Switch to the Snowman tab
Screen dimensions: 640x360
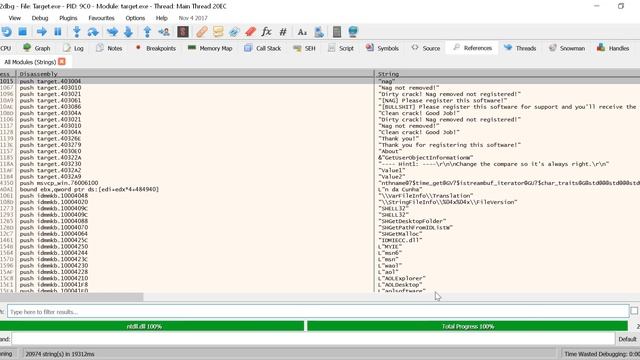(567, 48)
